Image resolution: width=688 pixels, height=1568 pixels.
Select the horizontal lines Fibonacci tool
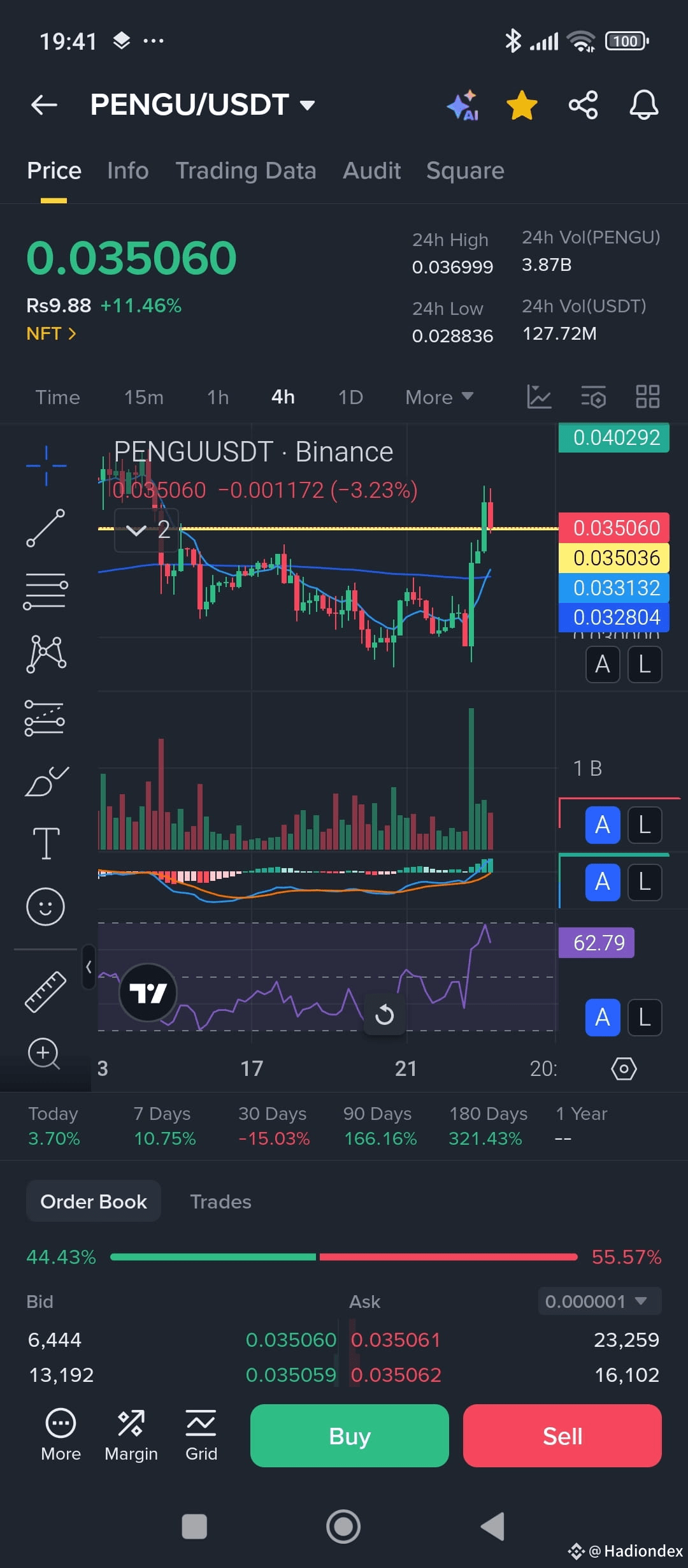pos(46,591)
